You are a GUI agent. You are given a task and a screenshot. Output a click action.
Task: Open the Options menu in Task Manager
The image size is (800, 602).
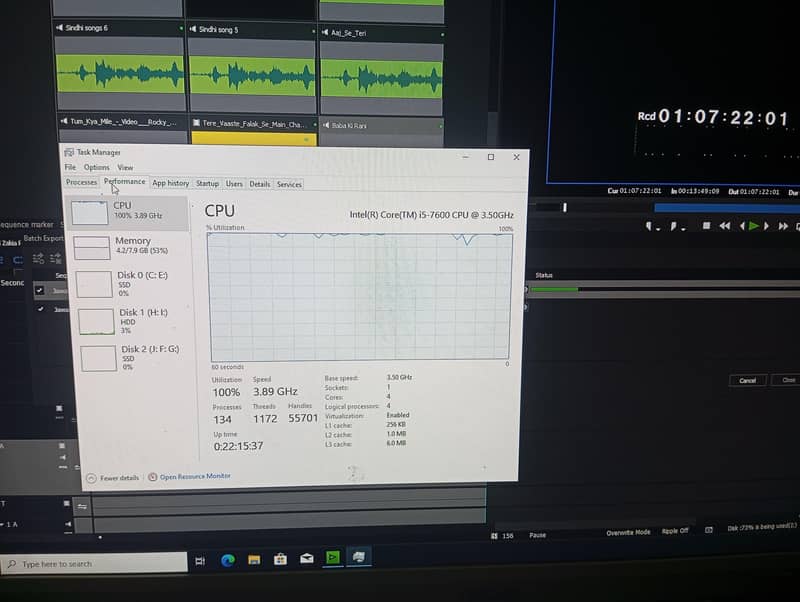click(x=96, y=167)
